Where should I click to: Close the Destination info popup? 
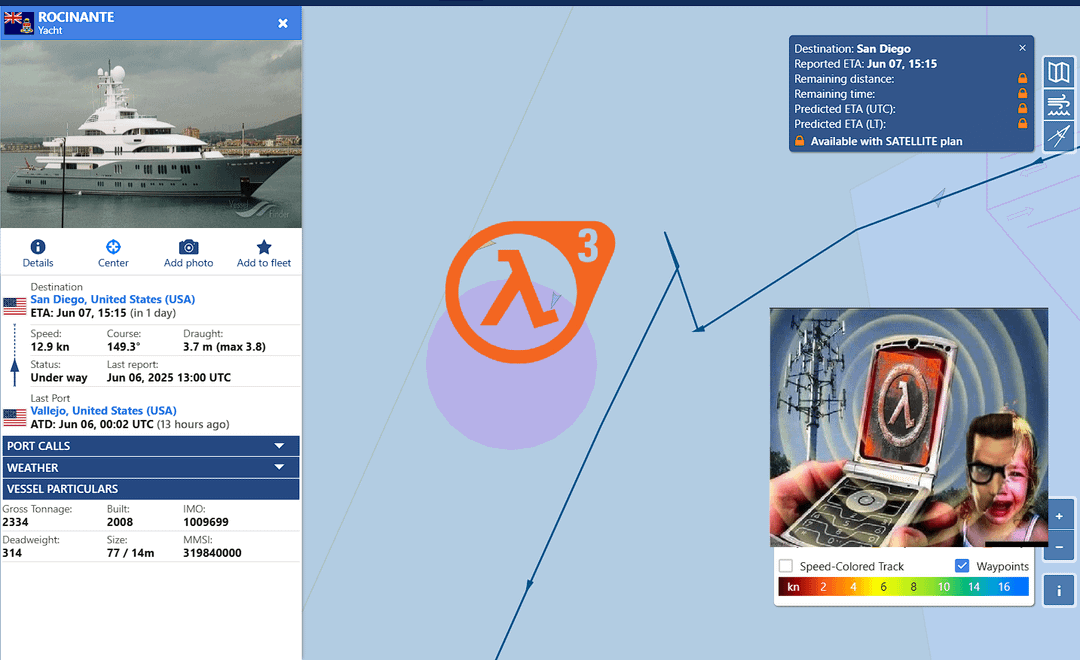(1022, 48)
